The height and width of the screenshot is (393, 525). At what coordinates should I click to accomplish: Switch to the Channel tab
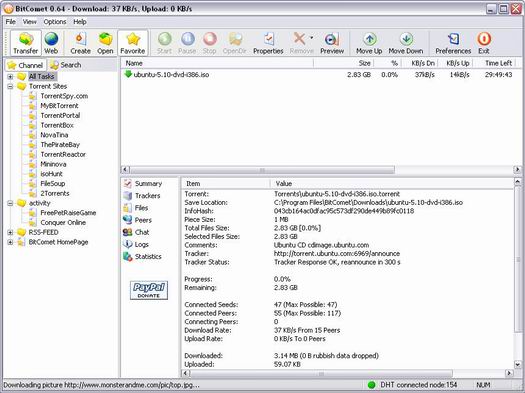25,65
